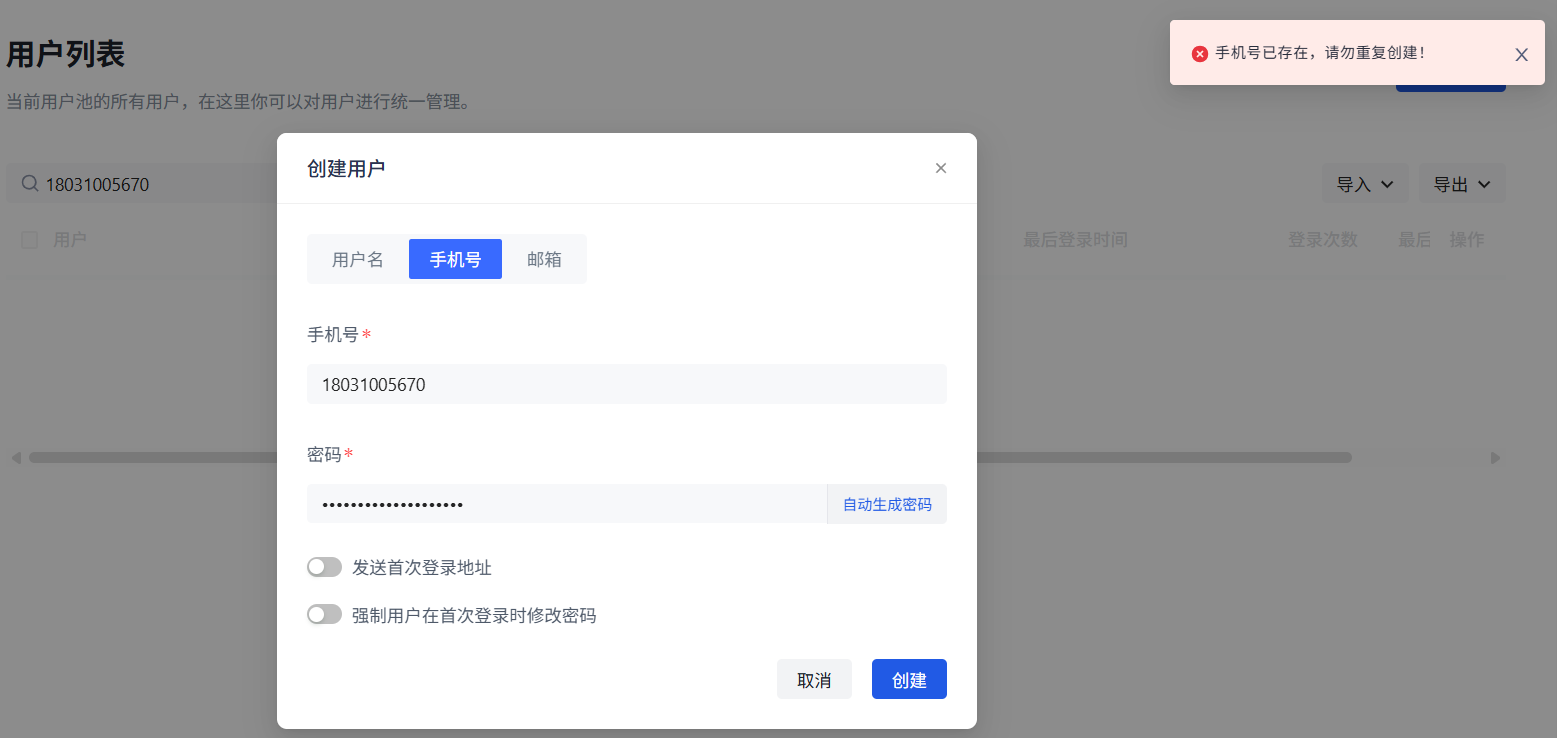Toggle 强制用户在首次登录时修改密码 on
This screenshot has height=738, width=1557.
coord(324,615)
